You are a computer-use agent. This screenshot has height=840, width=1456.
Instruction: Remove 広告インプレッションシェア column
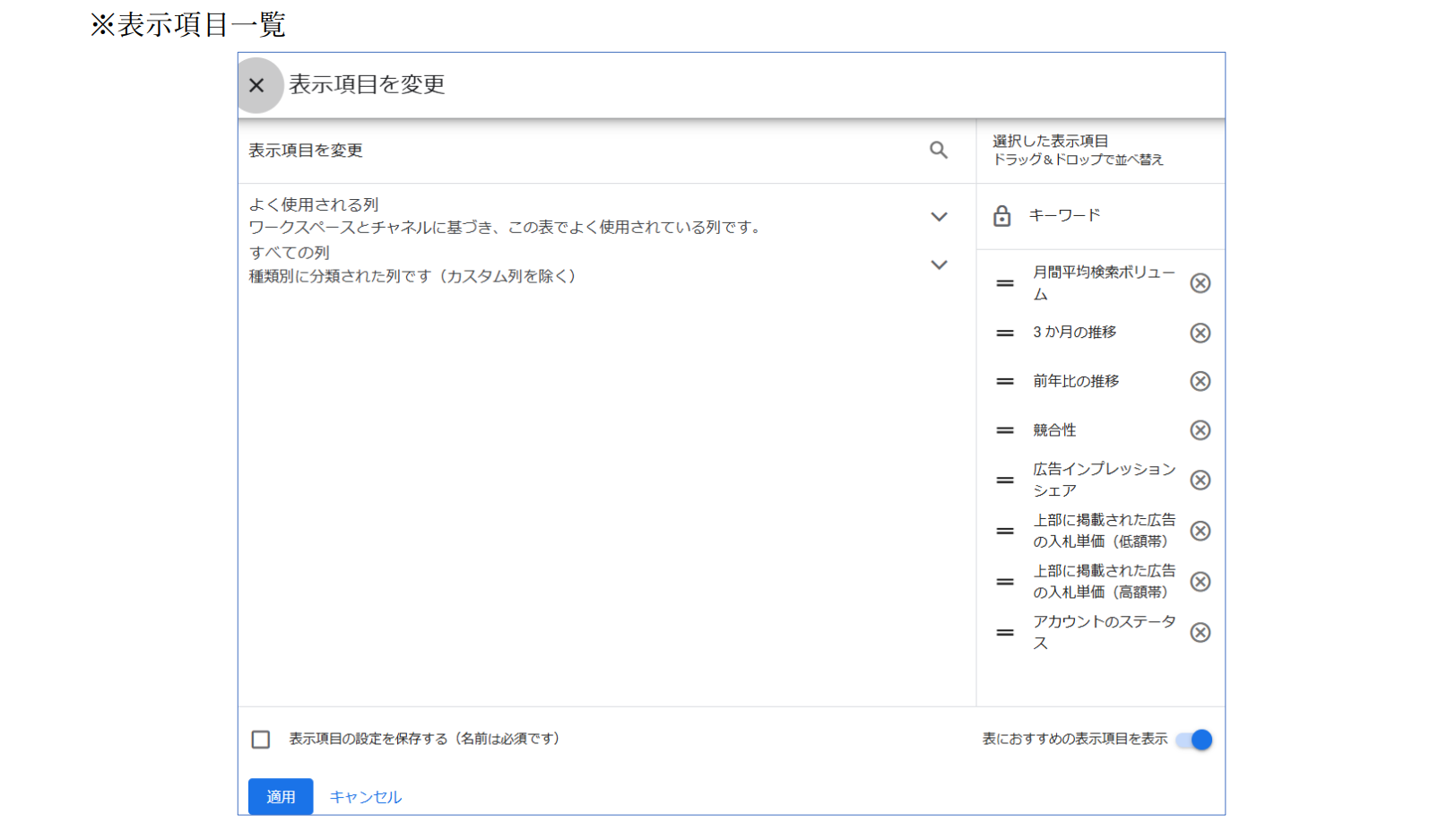(1200, 481)
